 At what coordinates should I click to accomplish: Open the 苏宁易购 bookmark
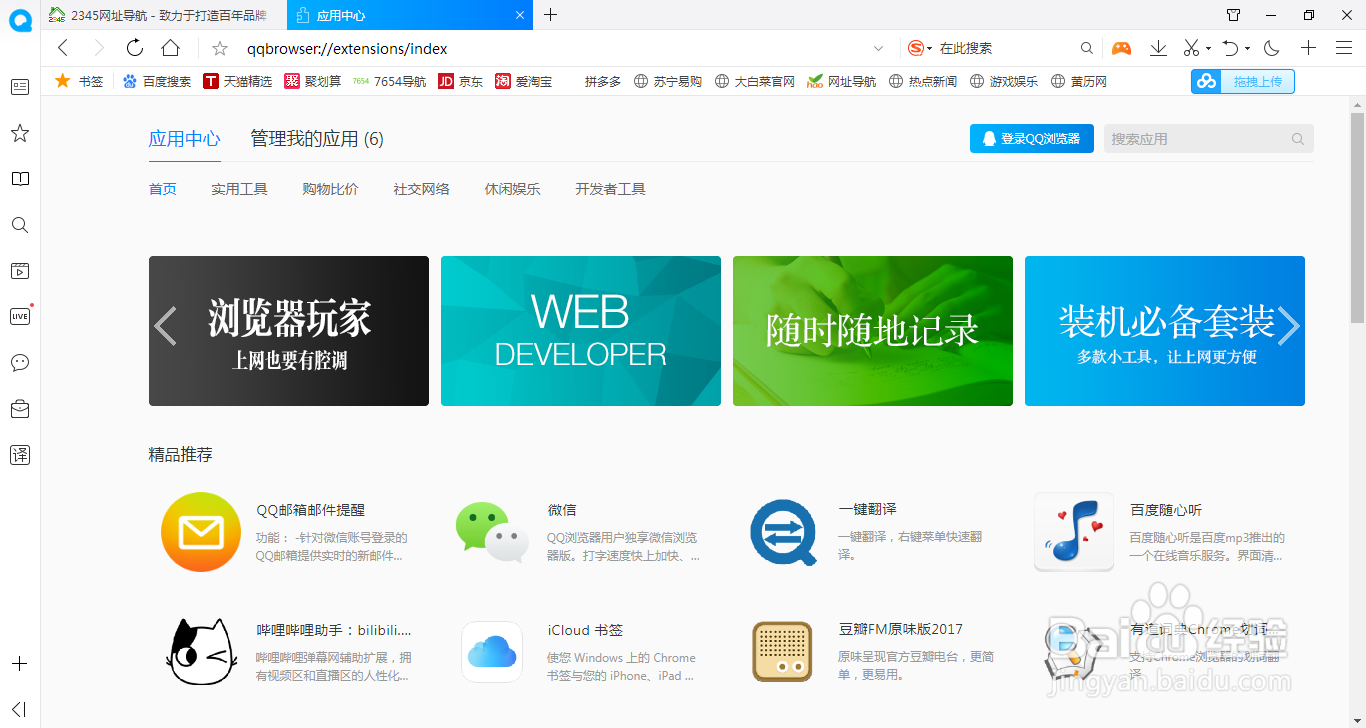tap(668, 82)
